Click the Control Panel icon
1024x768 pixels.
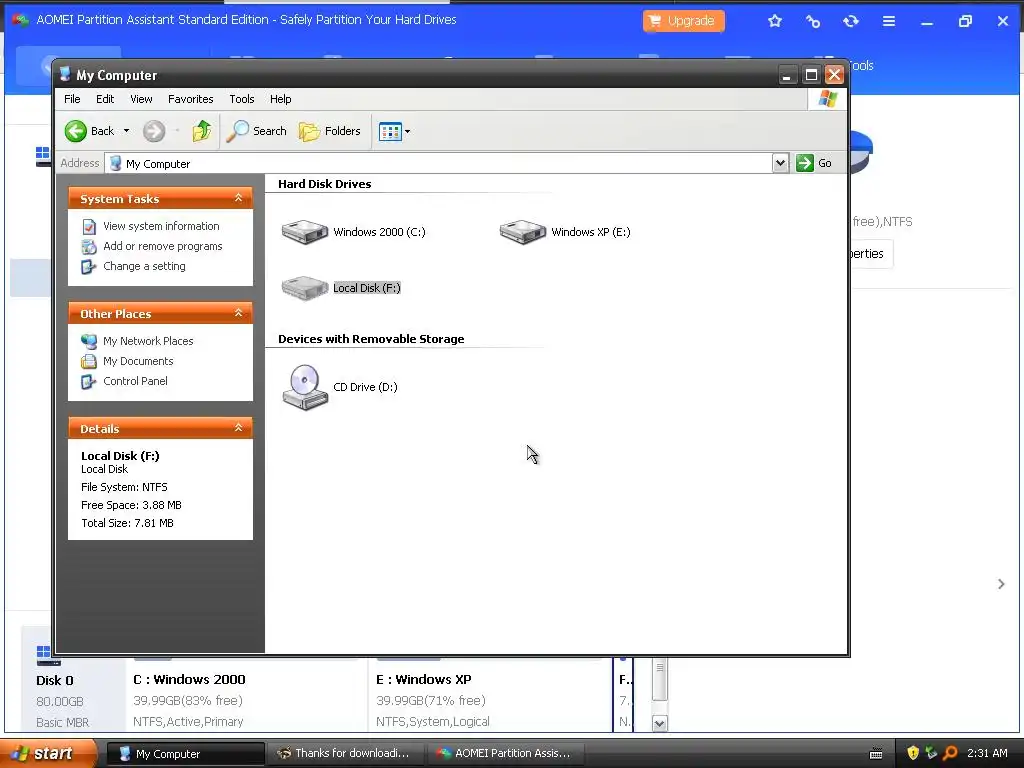(89, 382)
